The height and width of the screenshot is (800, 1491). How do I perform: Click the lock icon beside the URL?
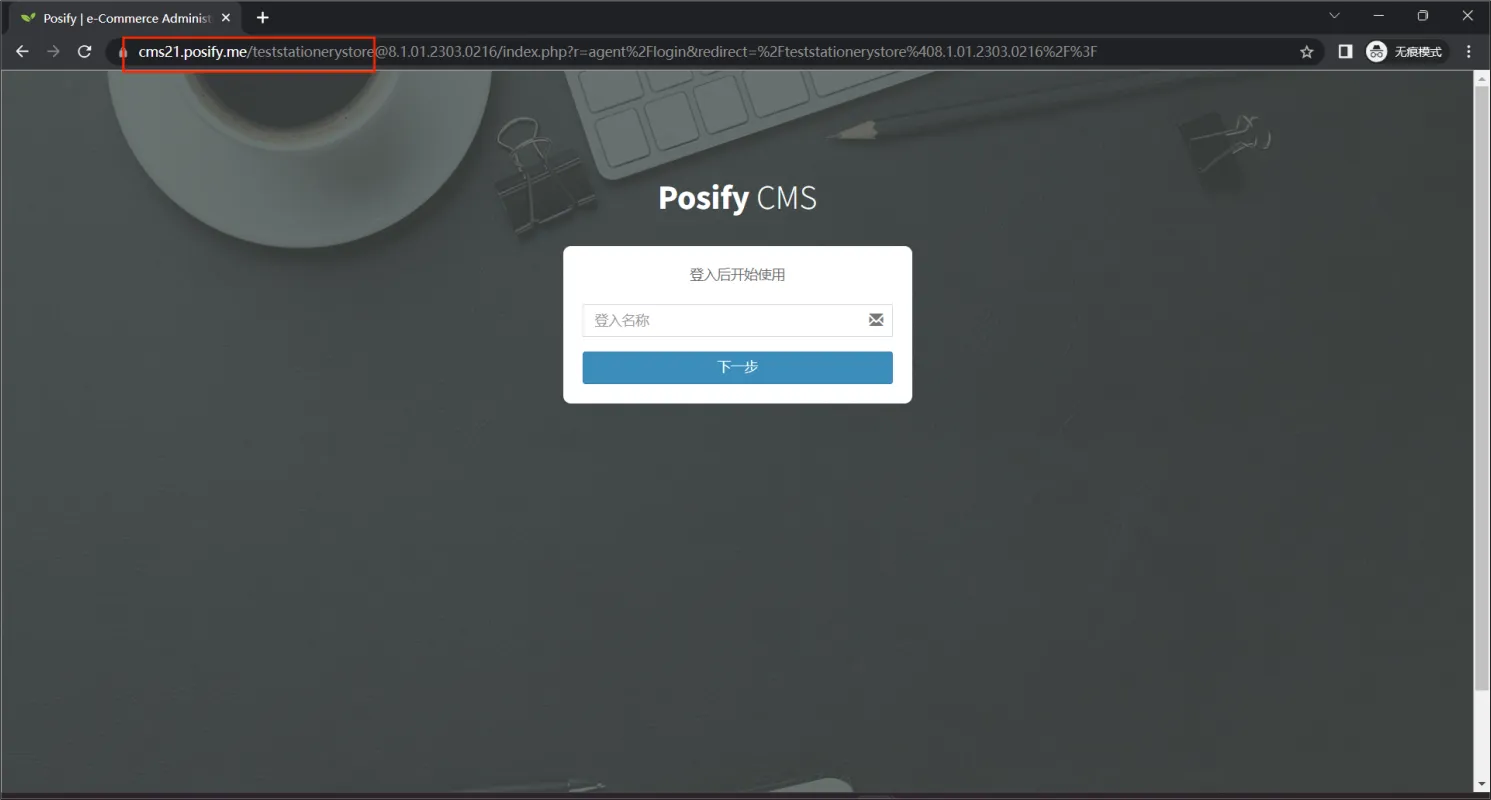[124, 52]
